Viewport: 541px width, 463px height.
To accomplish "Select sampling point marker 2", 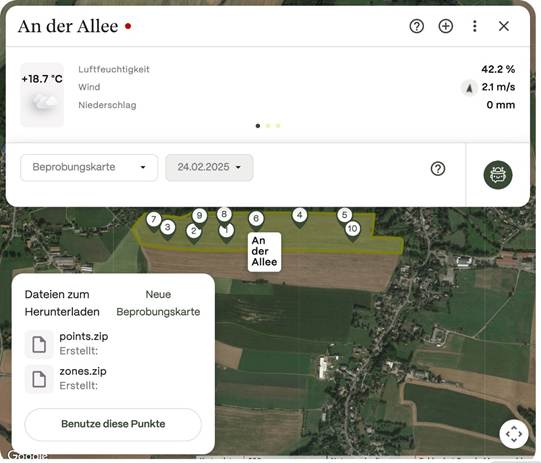I will 194,232.
